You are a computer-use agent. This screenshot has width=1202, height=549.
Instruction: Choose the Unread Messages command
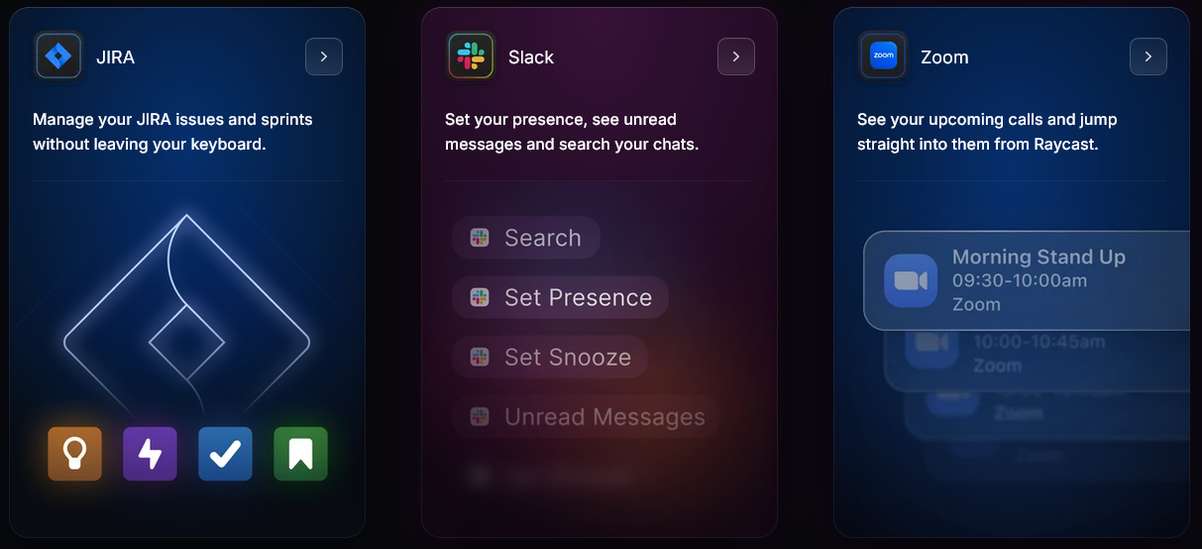587,417
